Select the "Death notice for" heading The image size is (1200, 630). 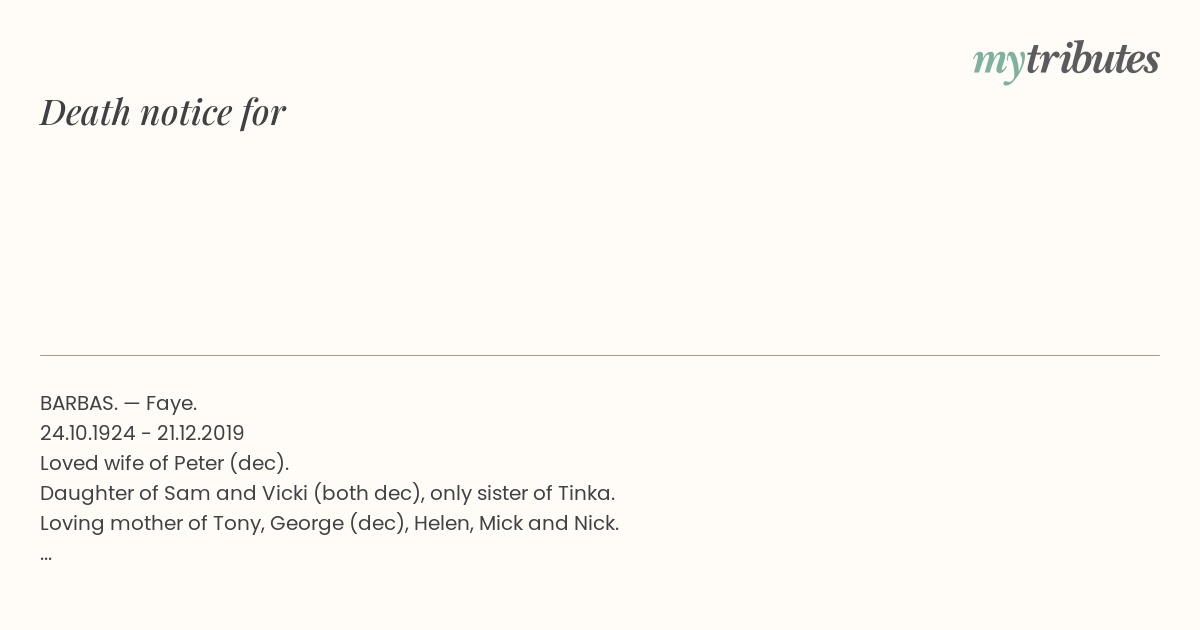(163, 112)
